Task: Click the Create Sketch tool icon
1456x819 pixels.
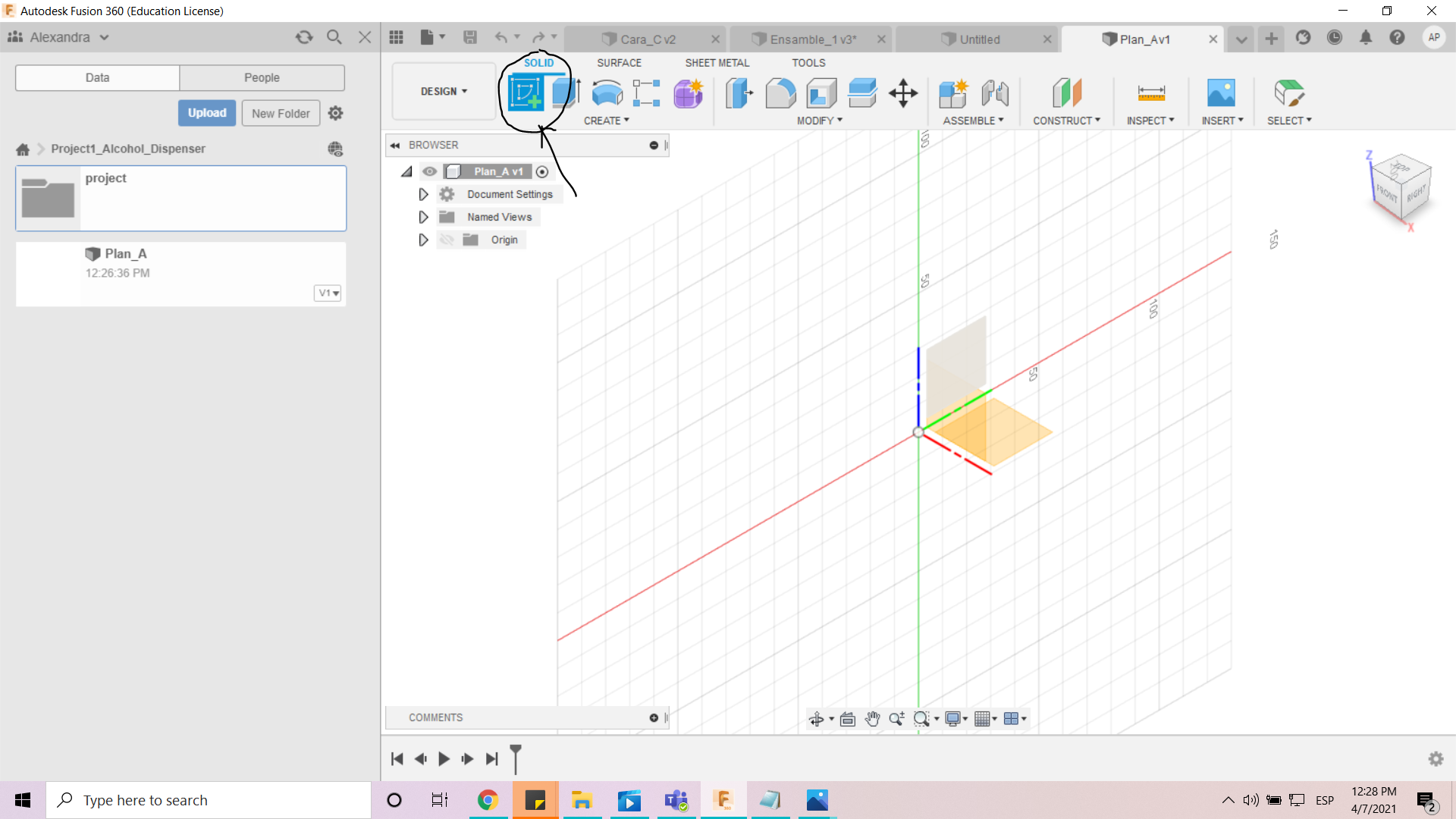Action: click(525, 93)
